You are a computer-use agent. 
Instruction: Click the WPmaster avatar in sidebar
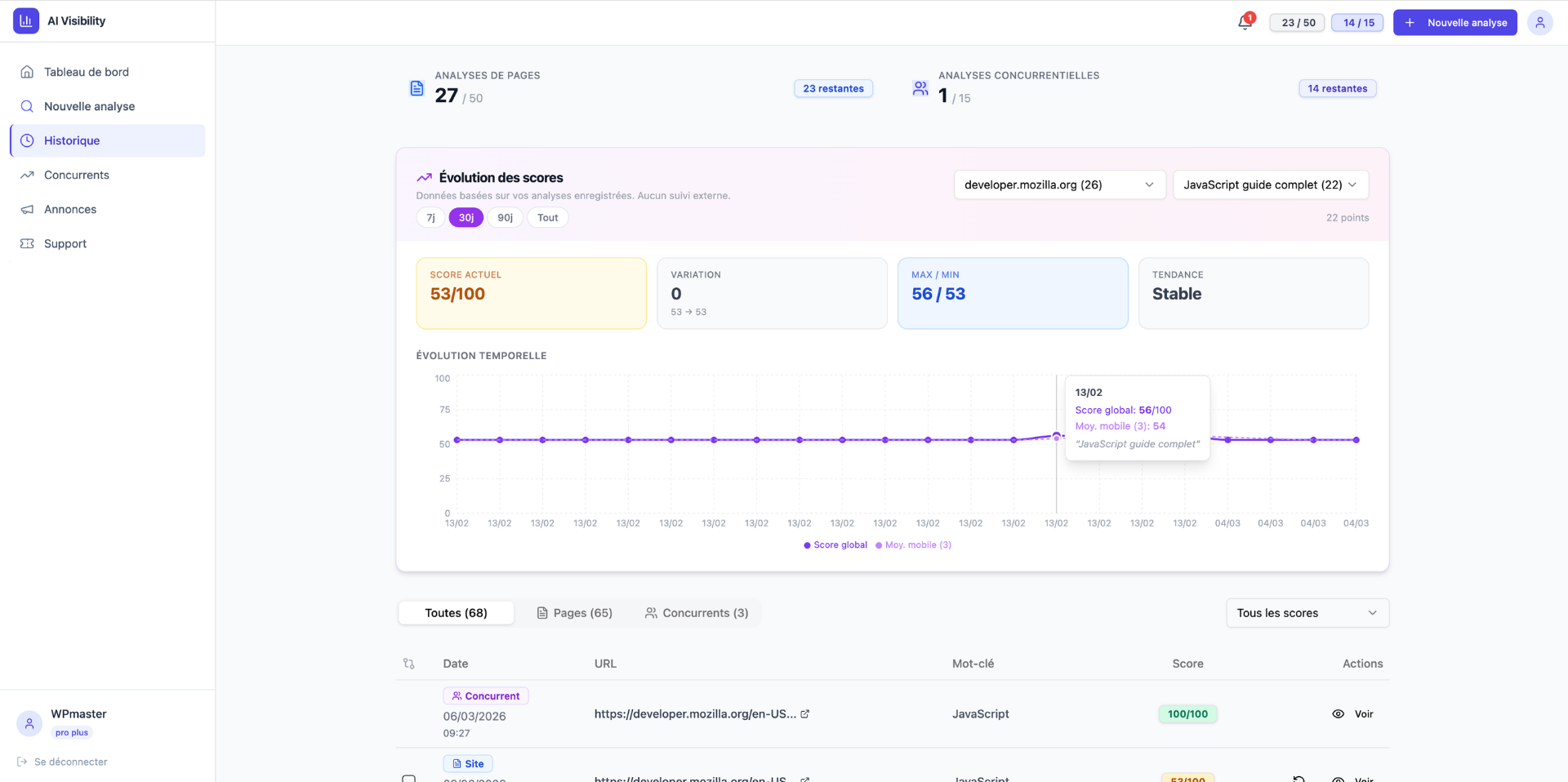click(29, 723)
